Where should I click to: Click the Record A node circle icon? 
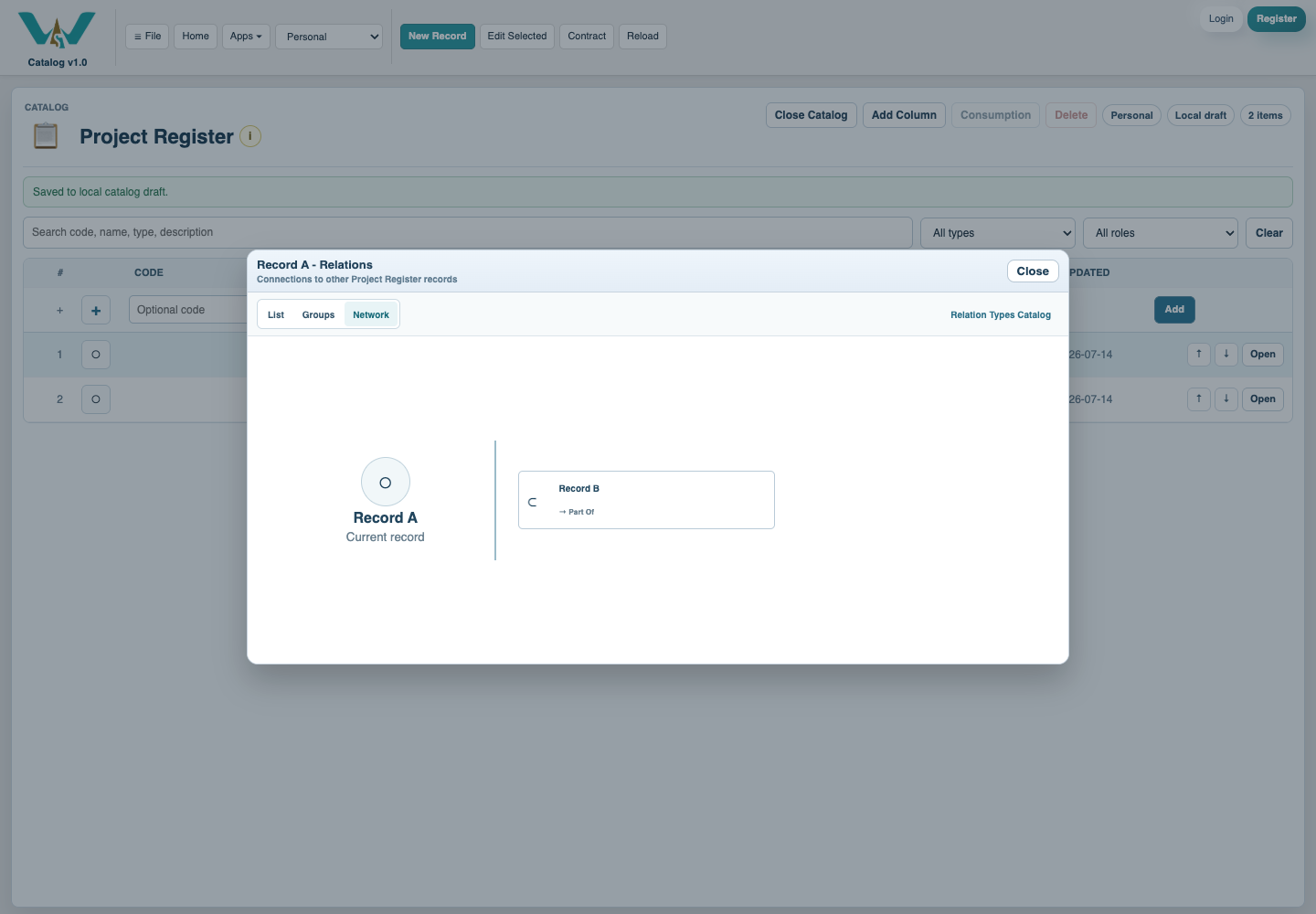pyautogui.click(x=386, y=482)
